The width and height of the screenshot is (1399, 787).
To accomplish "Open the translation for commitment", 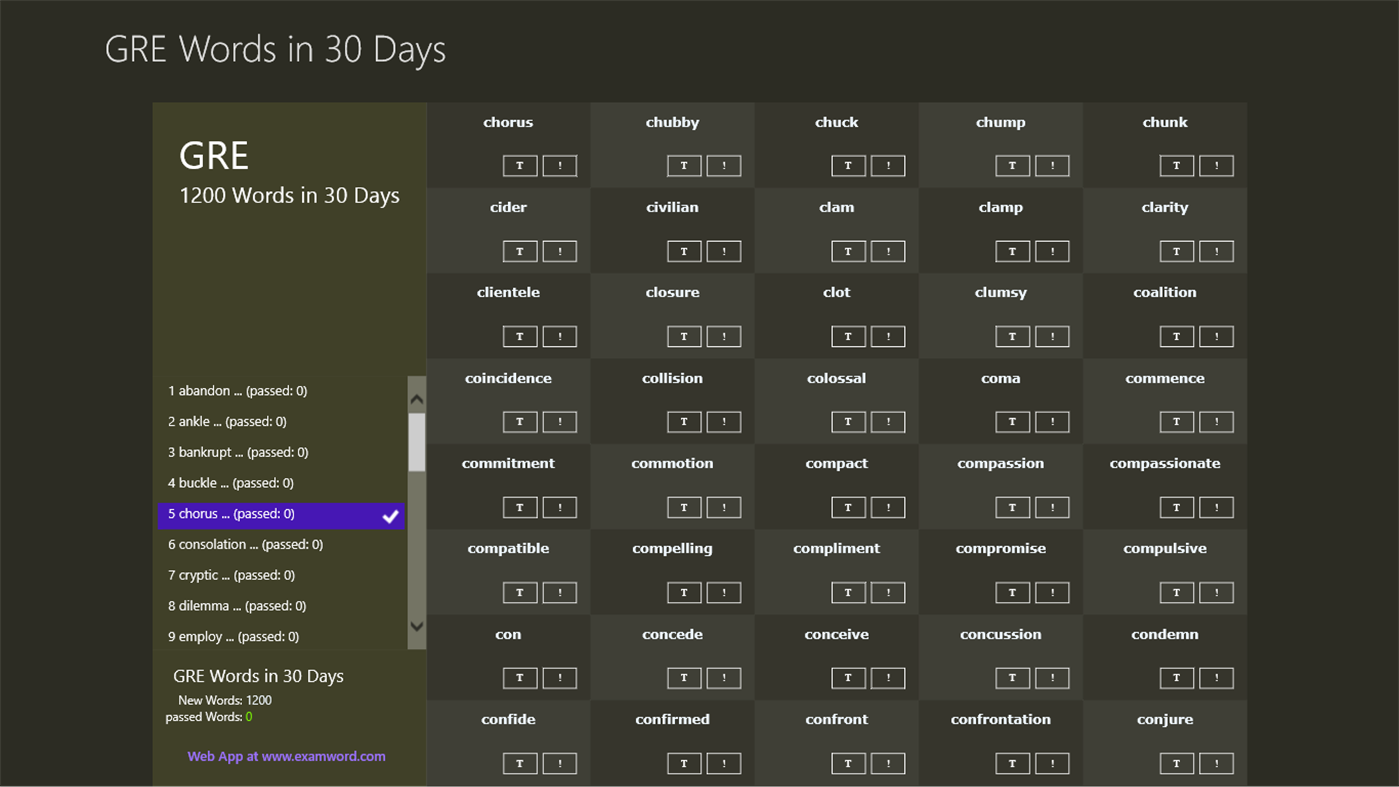I will coord(520,507).
